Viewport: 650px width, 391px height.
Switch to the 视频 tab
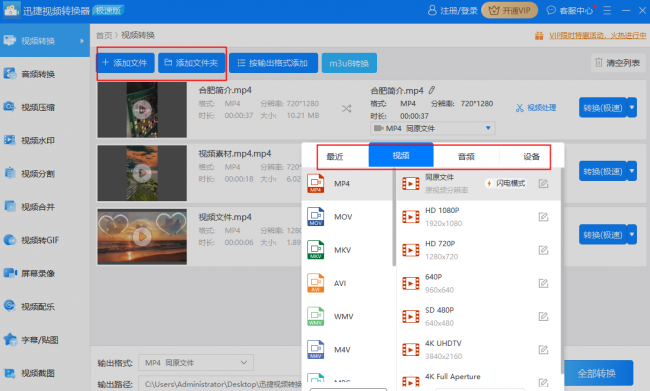point(401,155)
